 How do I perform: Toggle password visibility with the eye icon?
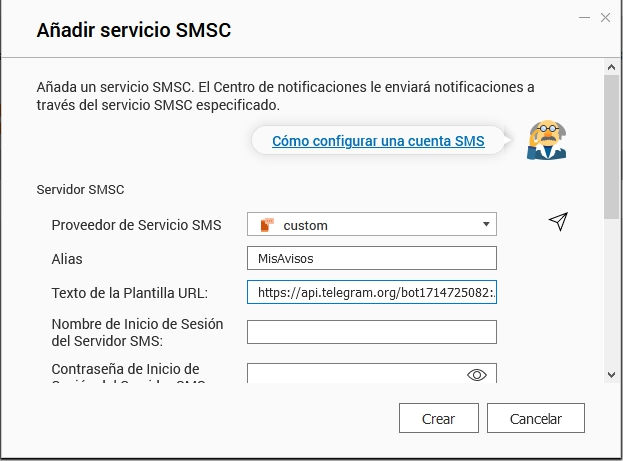coord(477,375)
